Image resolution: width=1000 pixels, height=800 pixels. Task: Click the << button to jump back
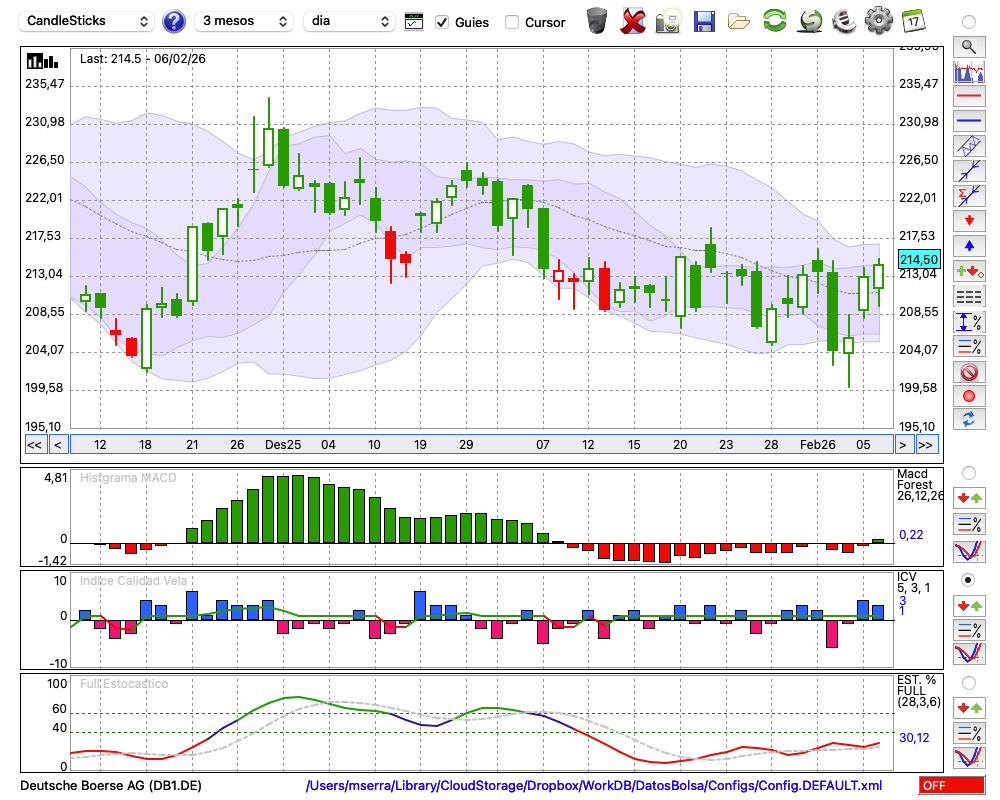pos(34,445)
